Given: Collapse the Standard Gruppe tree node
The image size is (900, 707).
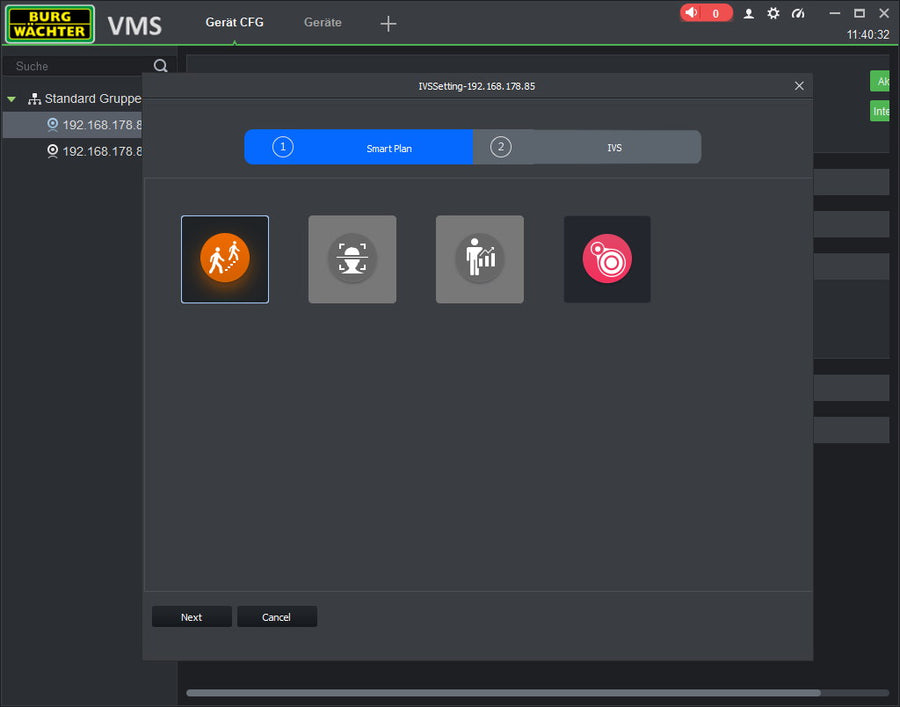Looking at the screenshot, I should [x=12, y=99].
